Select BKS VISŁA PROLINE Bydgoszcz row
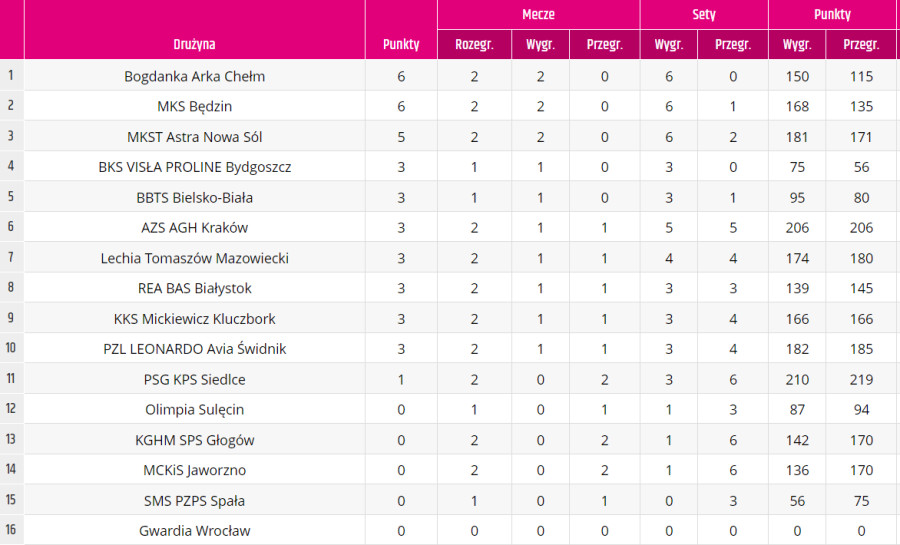900x545 pixels. tap(450, 167)
